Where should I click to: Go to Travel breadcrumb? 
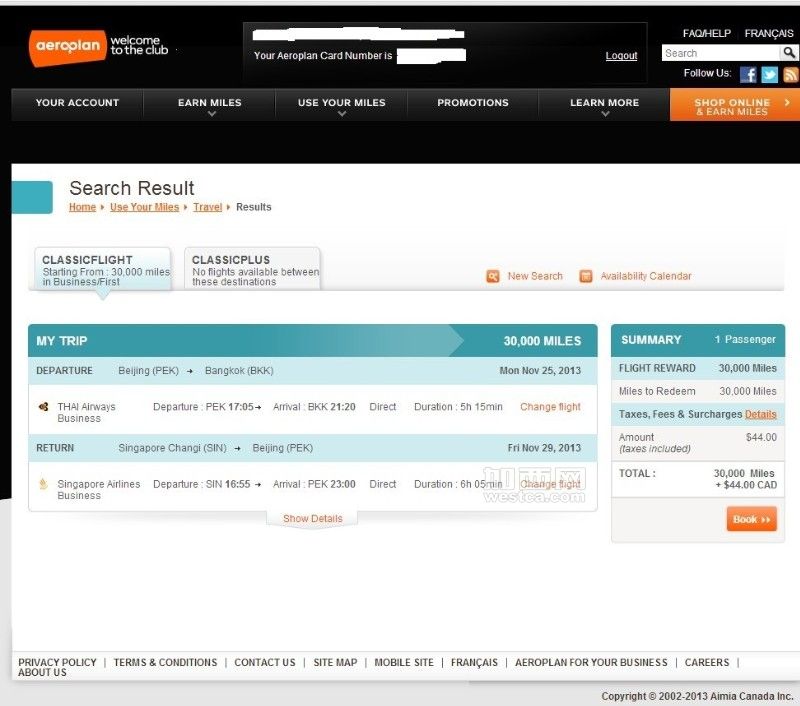click(208, 207)
